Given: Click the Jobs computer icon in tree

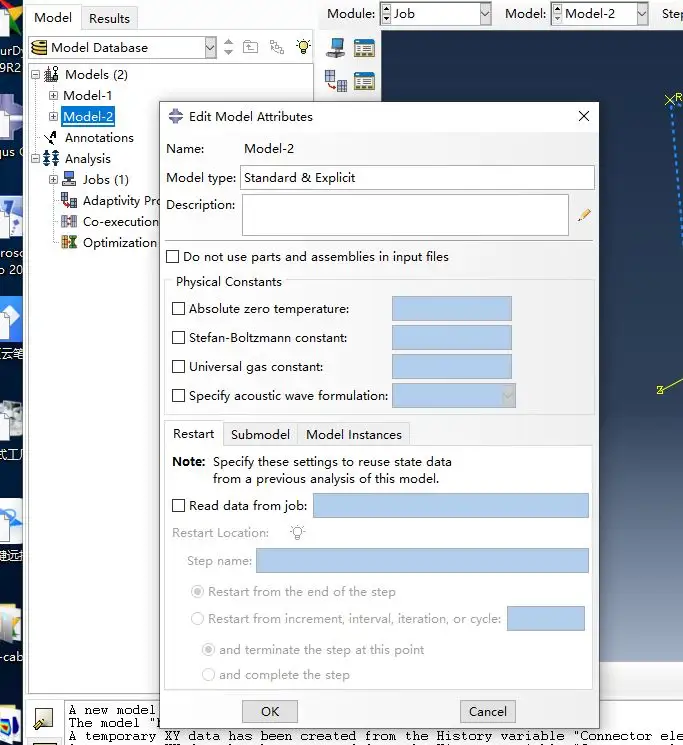Looking at the screenshot, I should click(69, 179).
